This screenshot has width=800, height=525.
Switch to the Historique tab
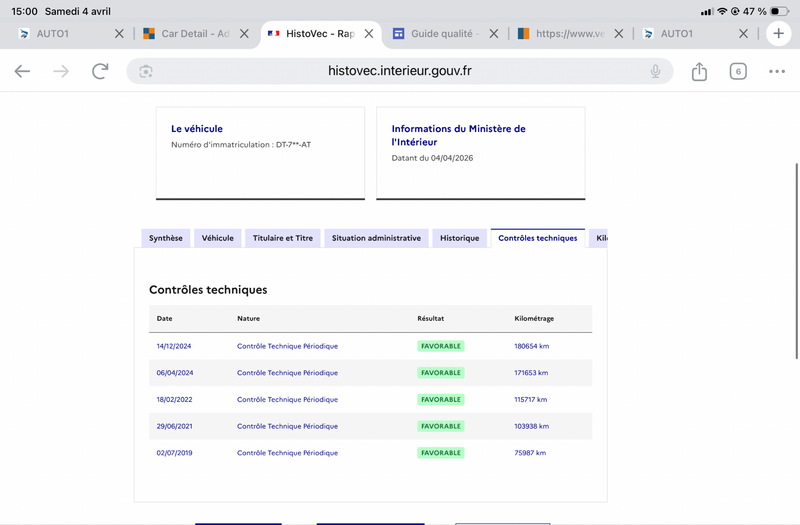tap(459, 238)
